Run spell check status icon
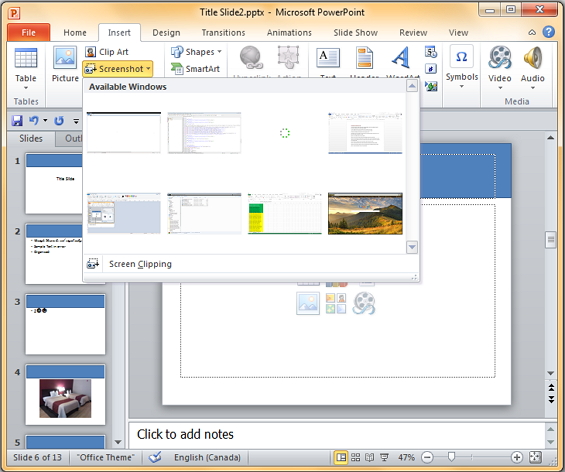This screenshot has height=472, width=565. coord(156,457)
